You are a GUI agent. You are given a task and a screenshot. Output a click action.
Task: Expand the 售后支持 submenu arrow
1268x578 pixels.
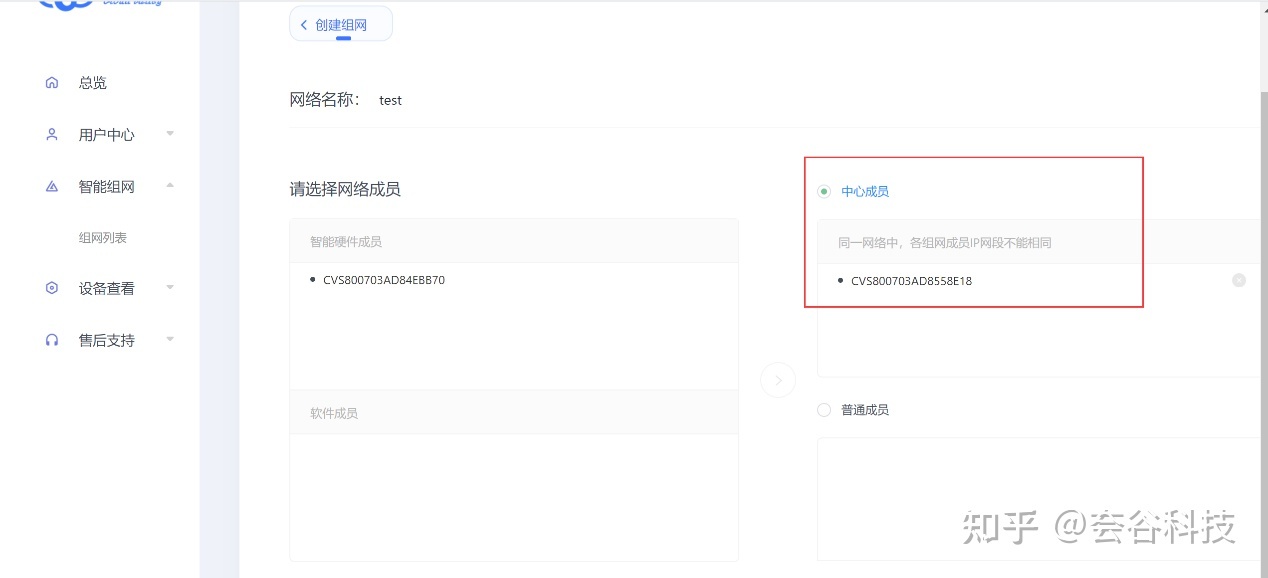tap(170, 340)
